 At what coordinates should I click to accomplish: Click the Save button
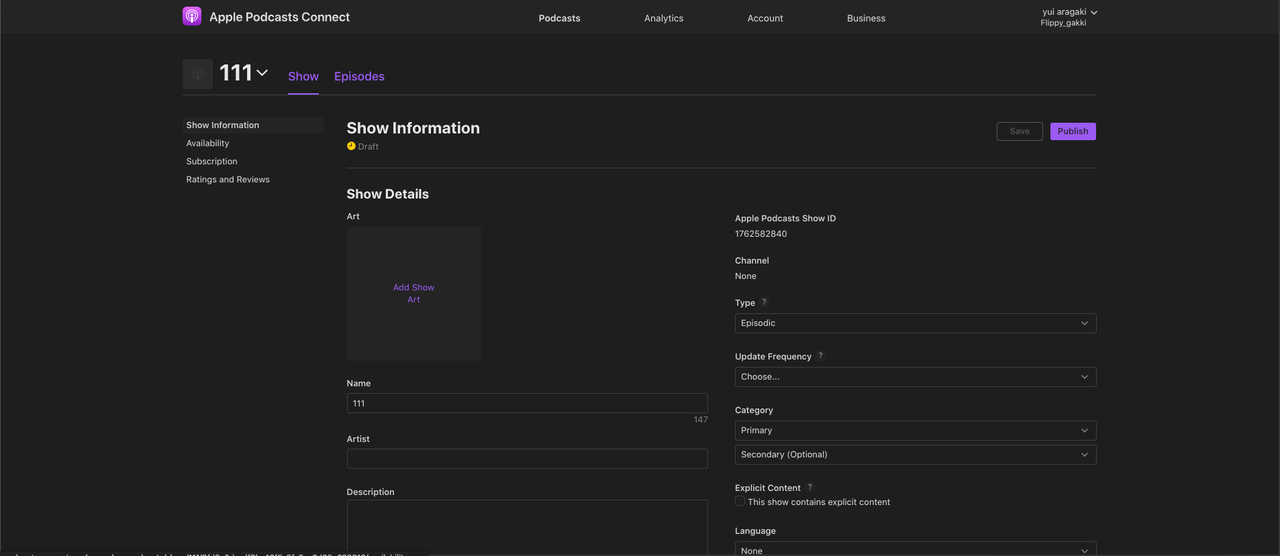(x=1020, y=131)
